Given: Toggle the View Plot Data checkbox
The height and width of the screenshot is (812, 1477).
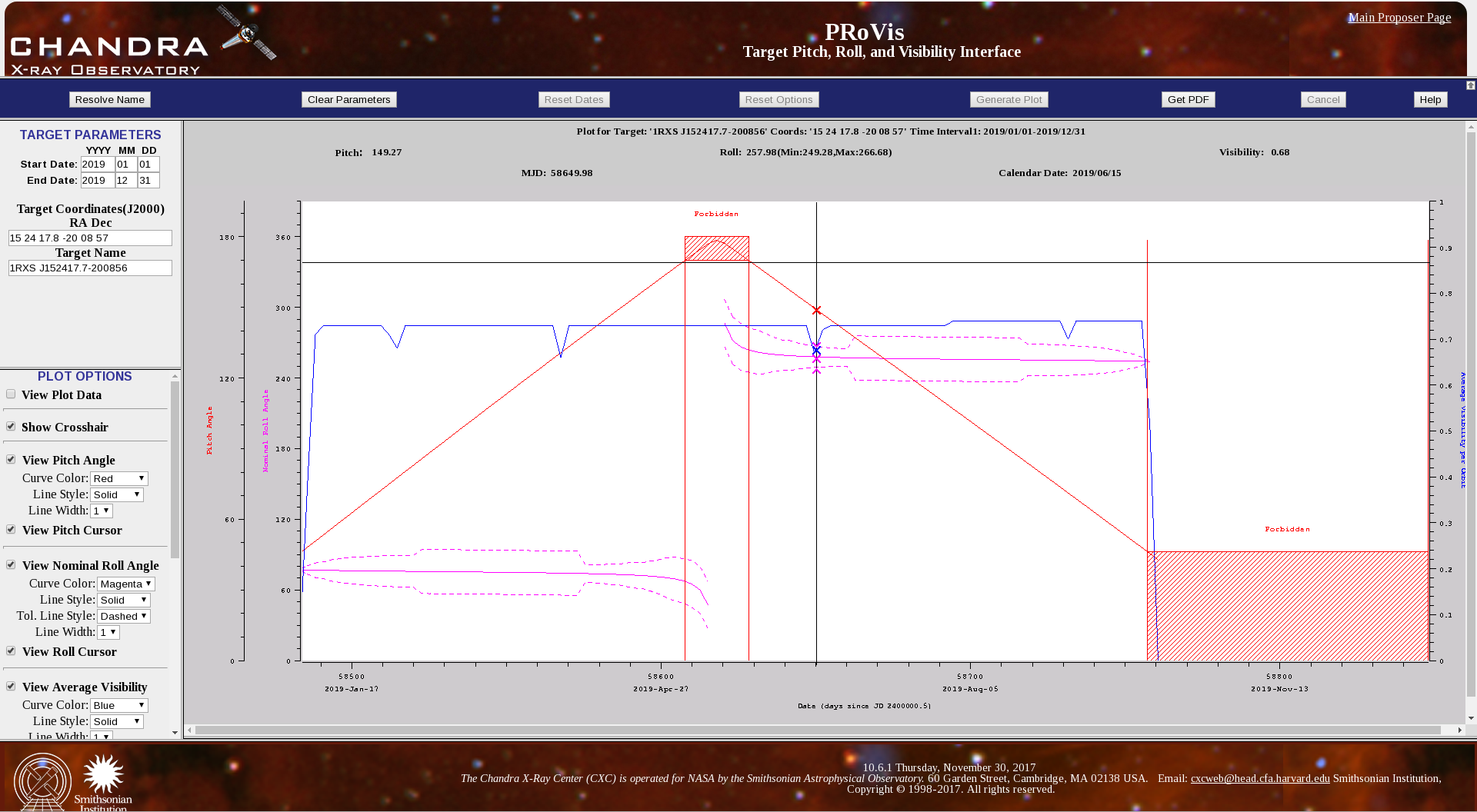Looking at the screenshot, I should coord(11,394).
